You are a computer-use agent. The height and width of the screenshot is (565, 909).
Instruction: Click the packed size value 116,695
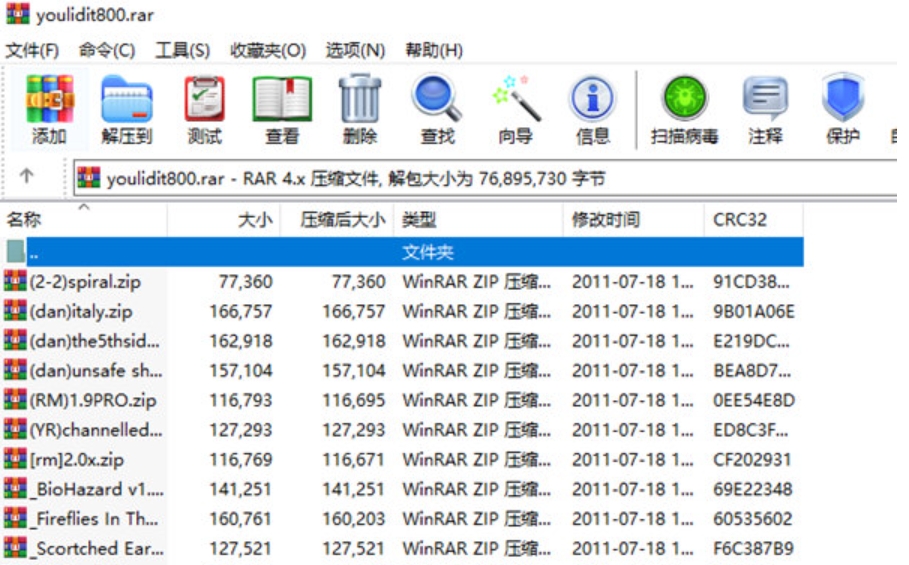point(354,400)
